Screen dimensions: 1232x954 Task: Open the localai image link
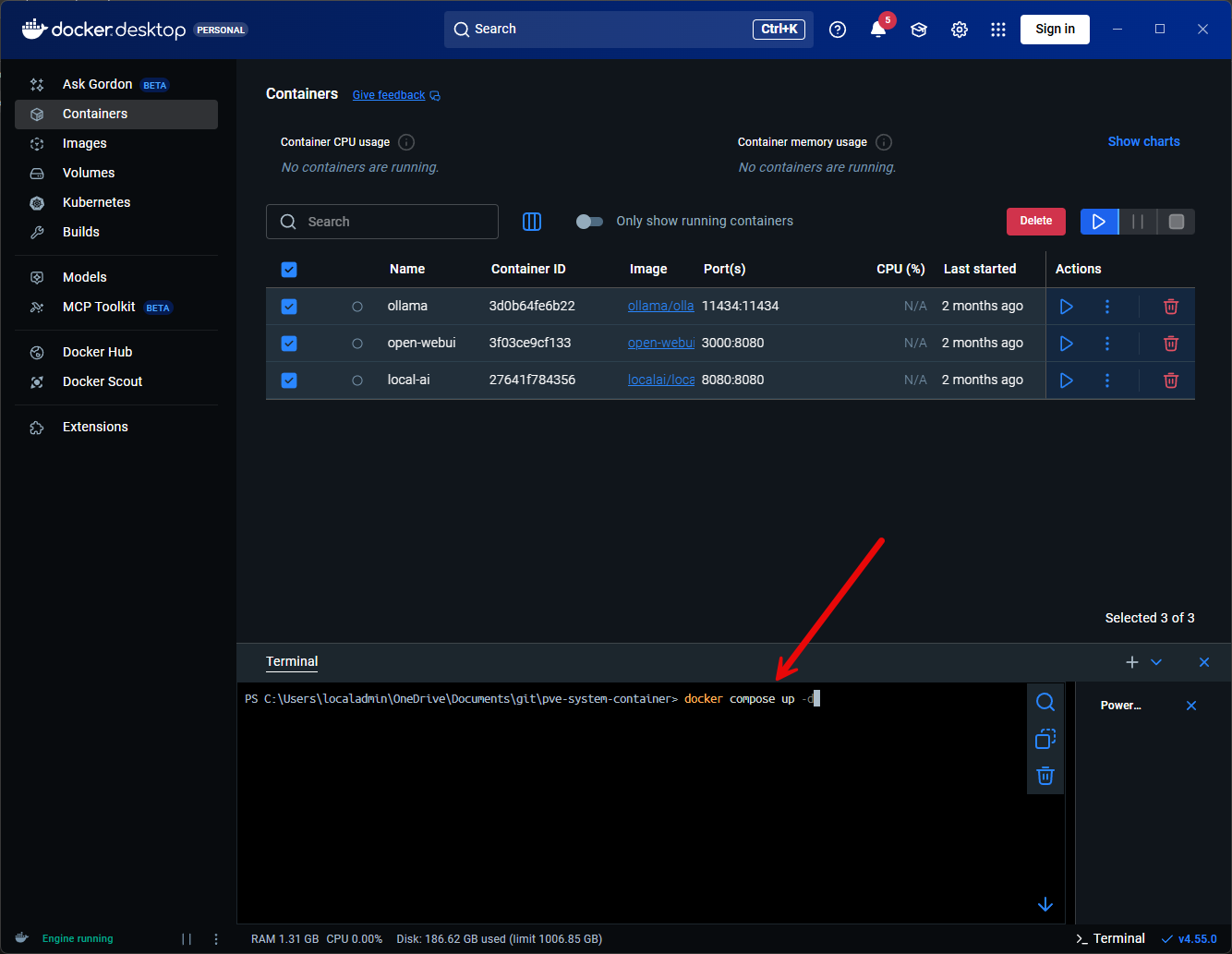661,380
